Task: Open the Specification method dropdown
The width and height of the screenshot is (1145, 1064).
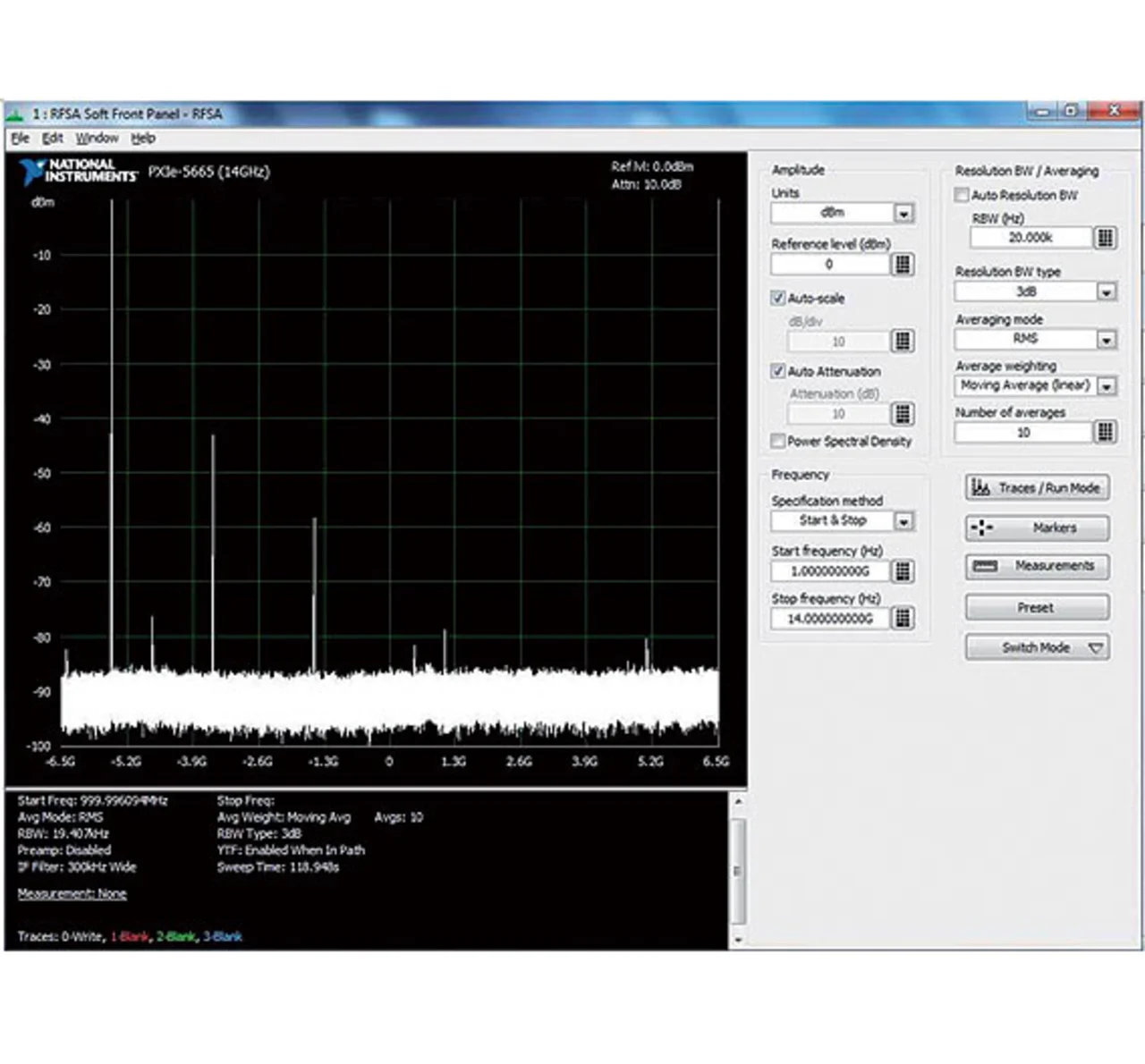Action: pos(903,521)
